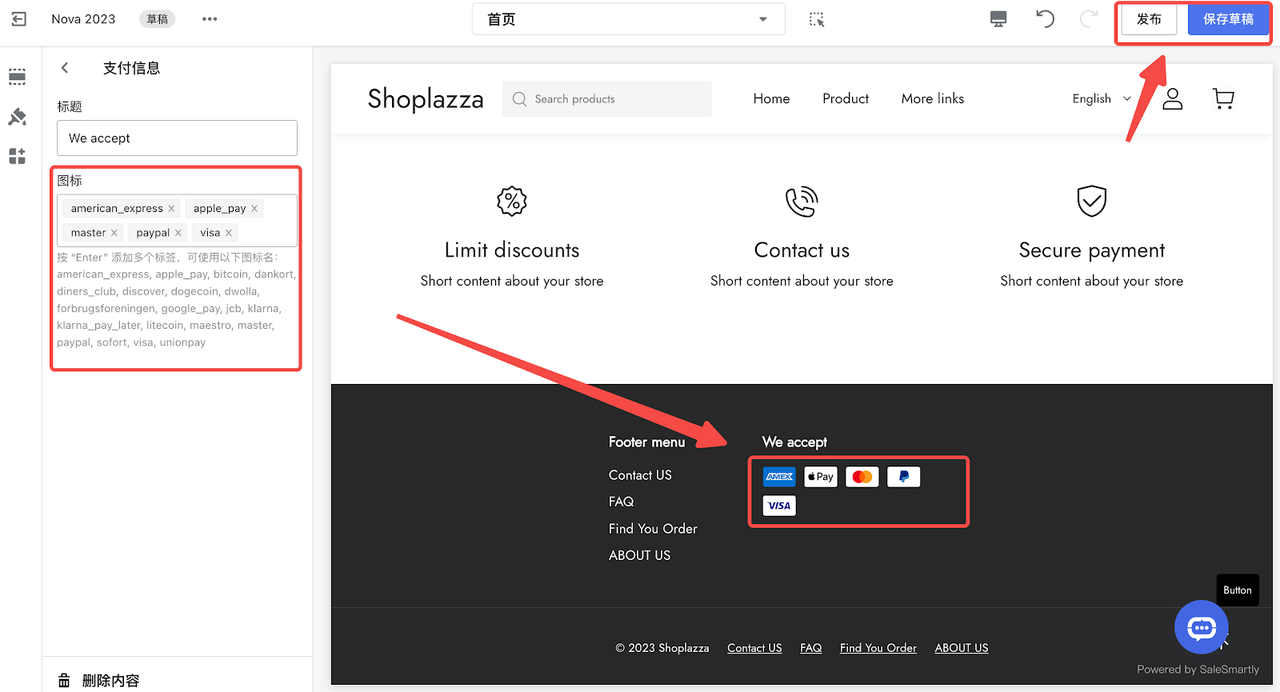Viewport: 1280px width, 692px height.
Task: Open the theme style brush icon
Action: (17, 117)
